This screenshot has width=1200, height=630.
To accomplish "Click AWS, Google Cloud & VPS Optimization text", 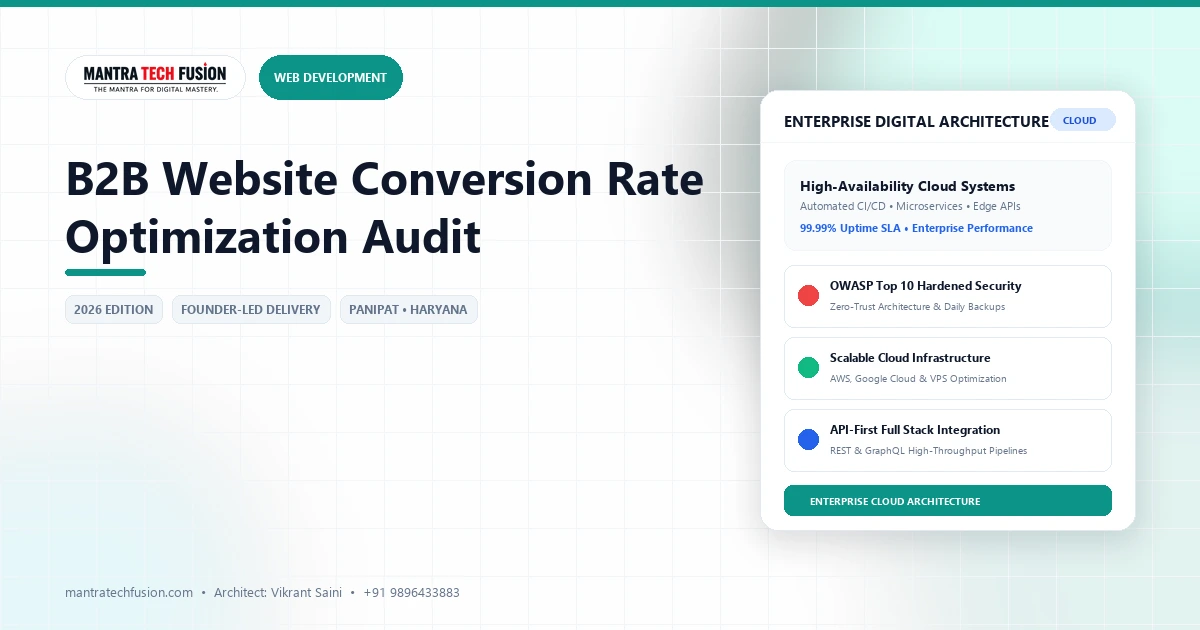I will pyautogui.click(x=918, y=379).
